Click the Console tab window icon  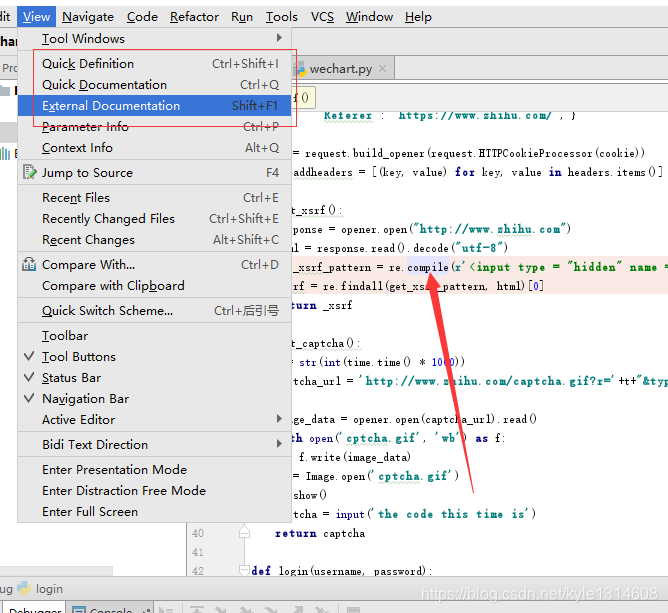point(79,610)
